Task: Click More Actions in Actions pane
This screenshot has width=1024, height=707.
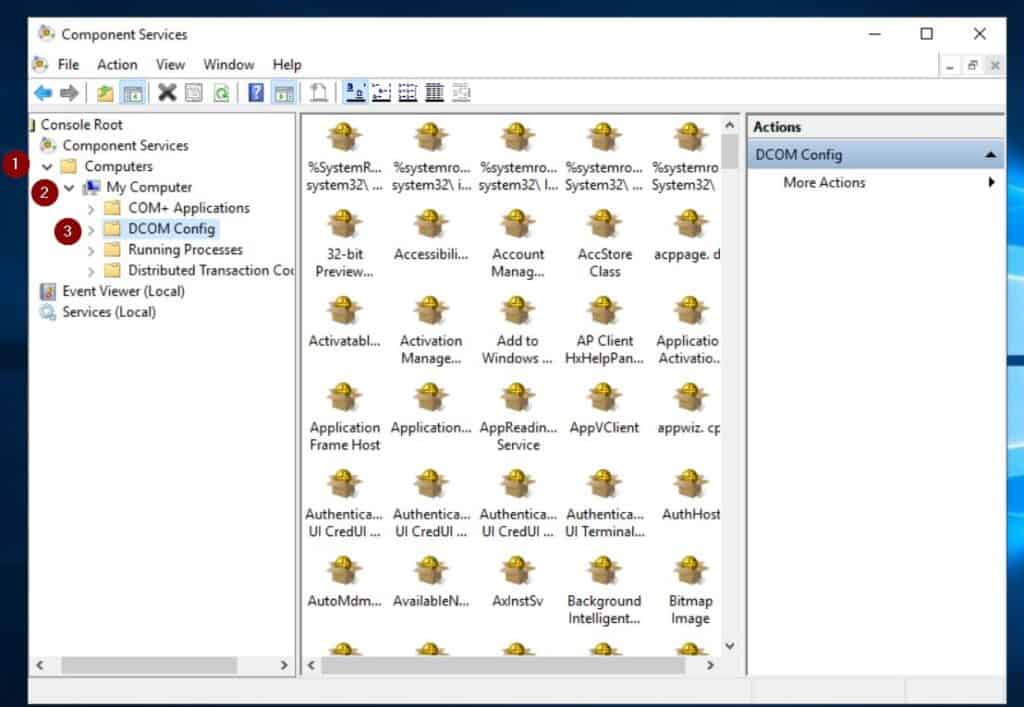Action: coord(824,183)
